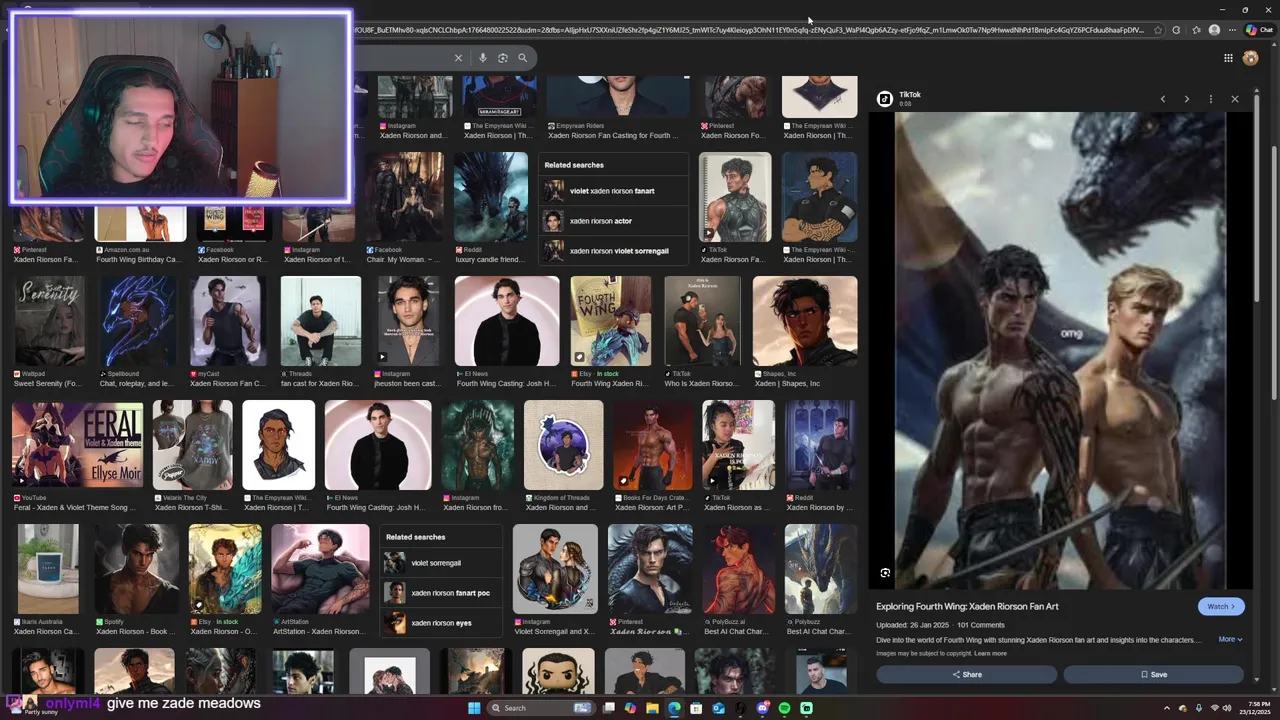Bookmark this page with the star icon

(1158, 30)
